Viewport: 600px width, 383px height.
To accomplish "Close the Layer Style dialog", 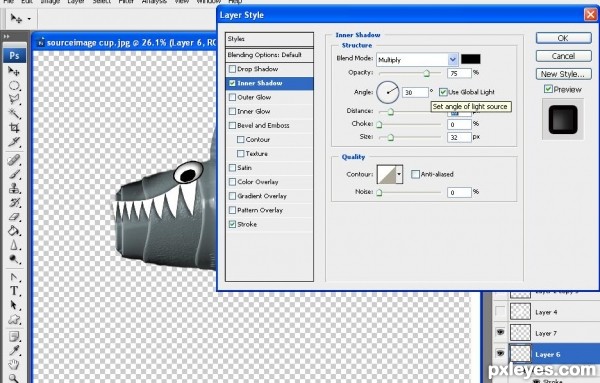I will tap(591, 15).
